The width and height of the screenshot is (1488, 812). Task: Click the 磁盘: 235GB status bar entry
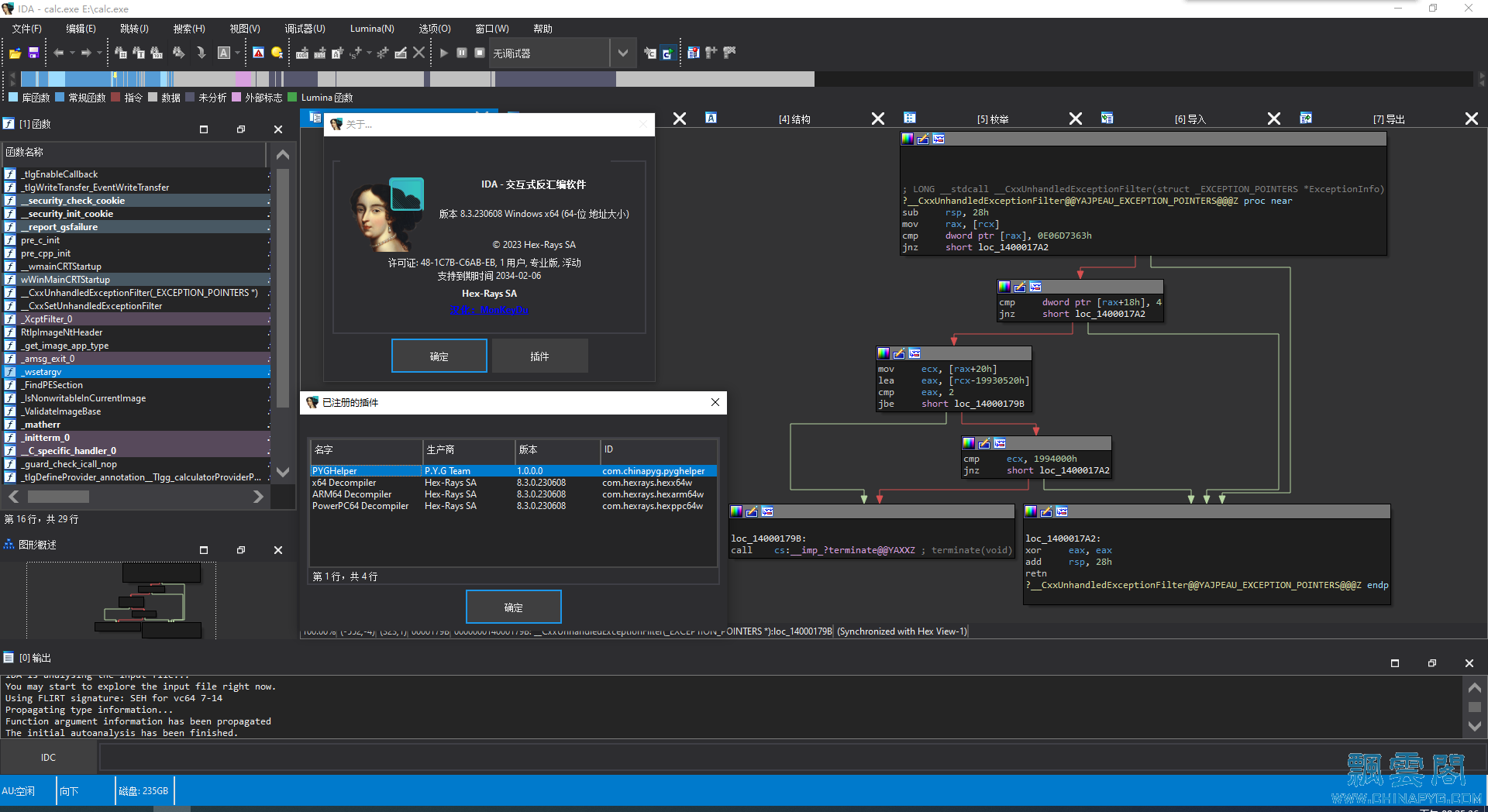coord(143,790)
